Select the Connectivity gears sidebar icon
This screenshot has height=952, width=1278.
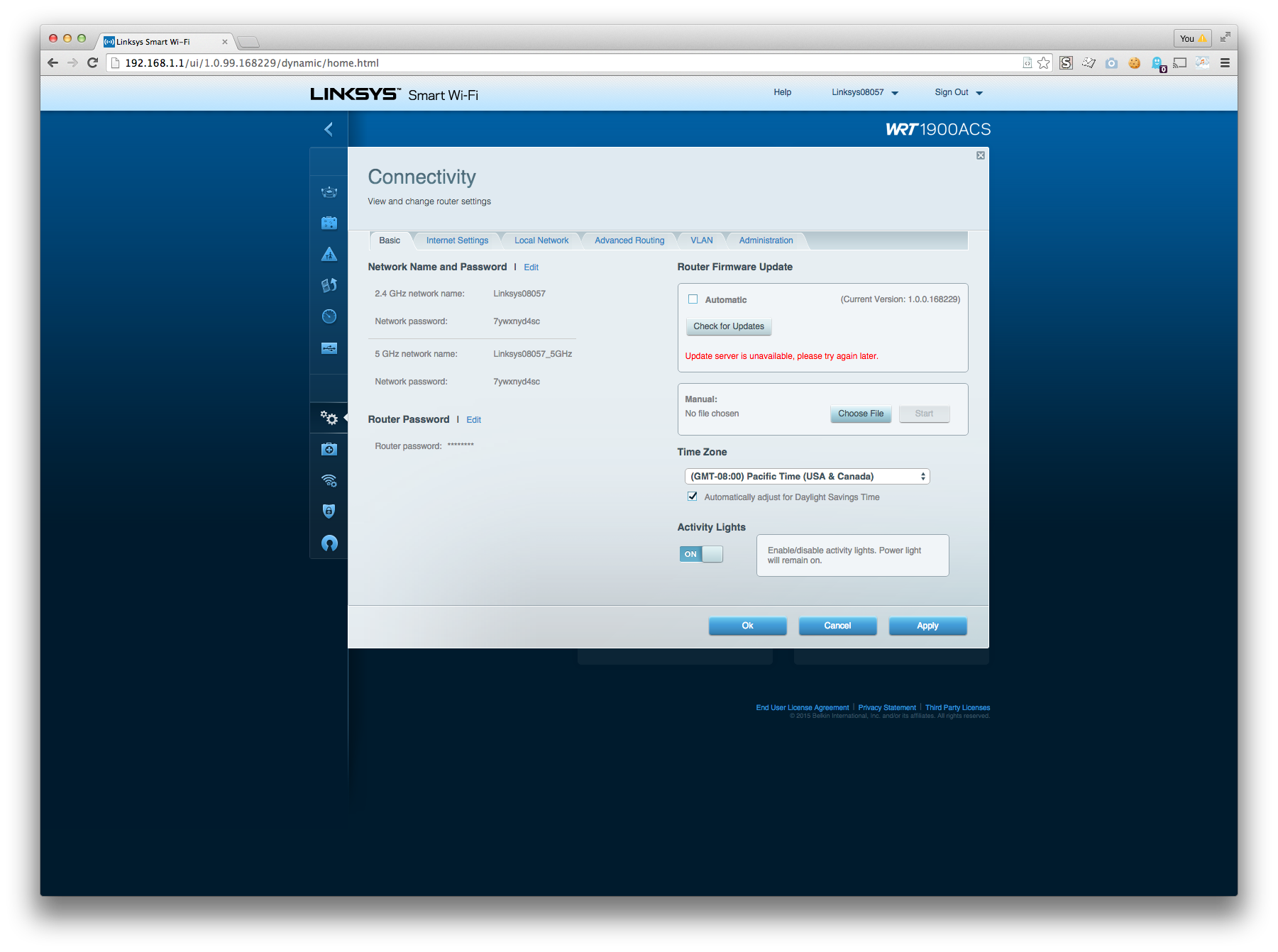tap(329, 418)
